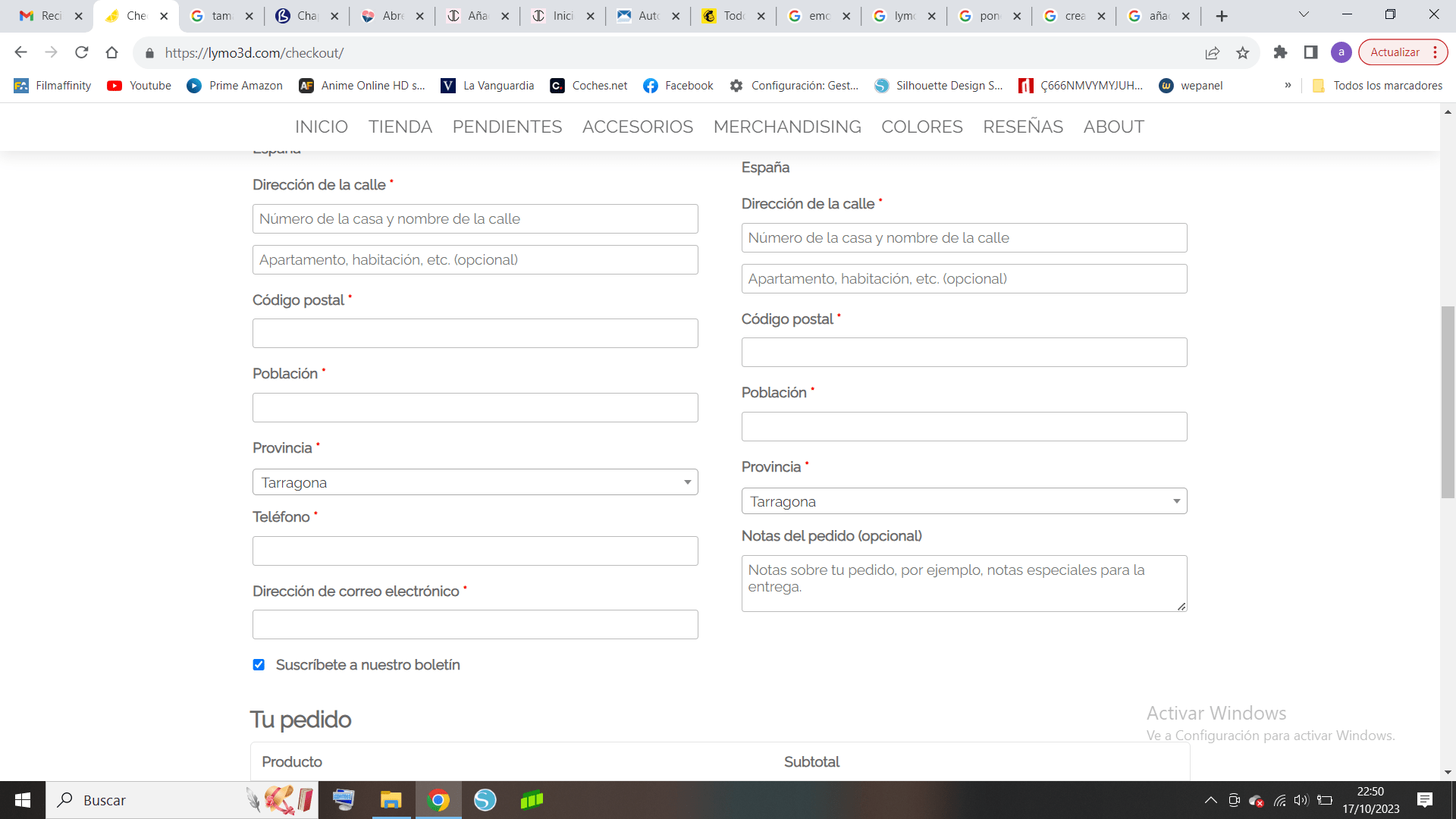
Task: Click the browser back arrow
Action: 20,52
